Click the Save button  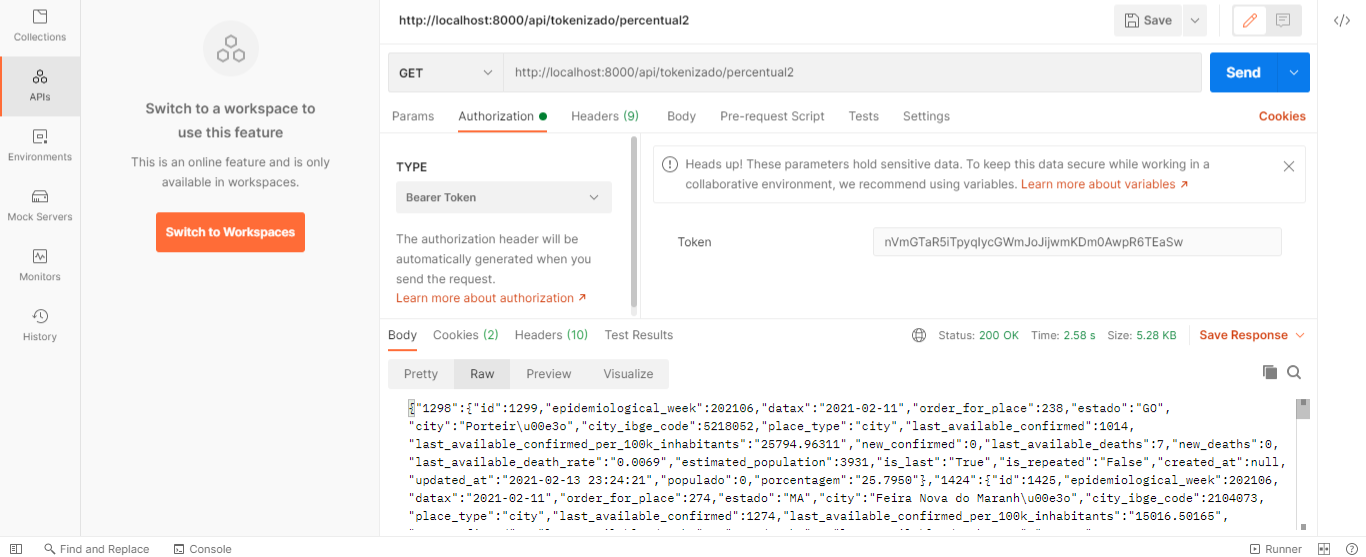pos(1148,20)
